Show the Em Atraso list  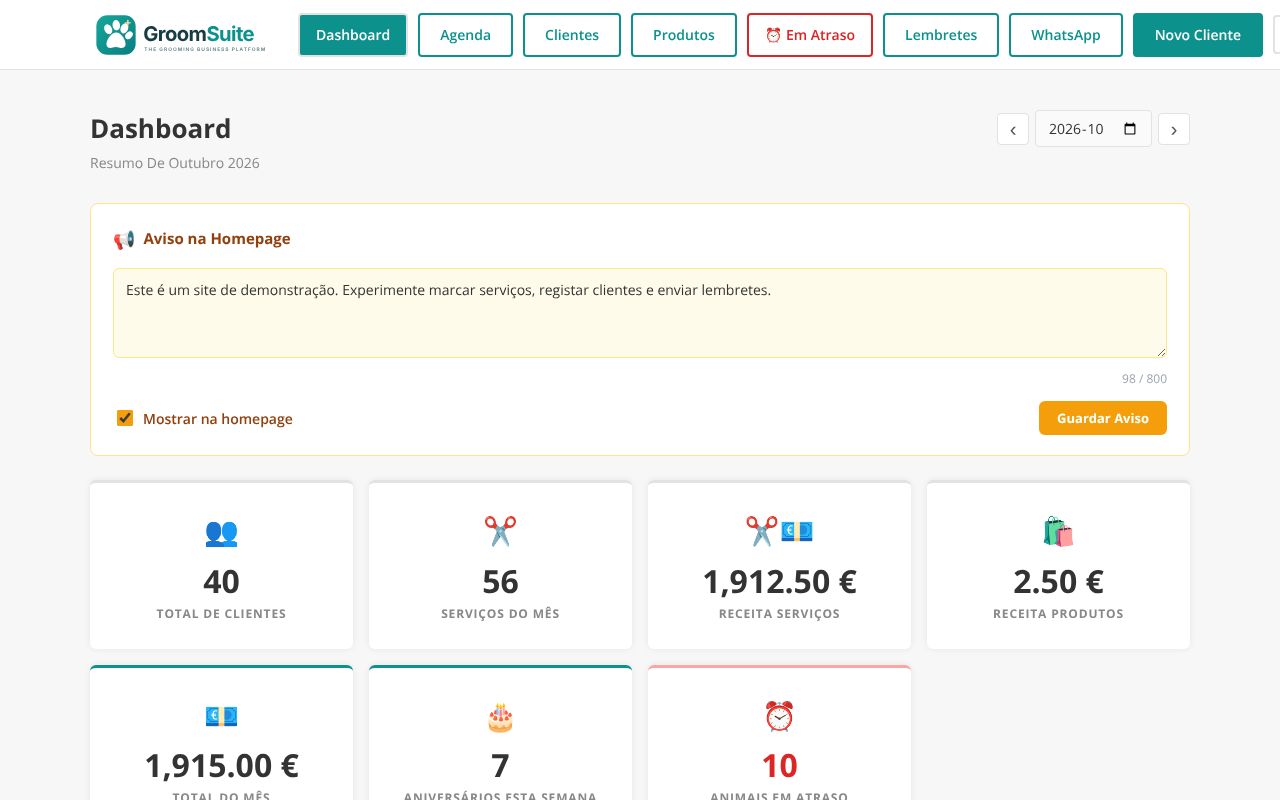click(x=810, y=35)
